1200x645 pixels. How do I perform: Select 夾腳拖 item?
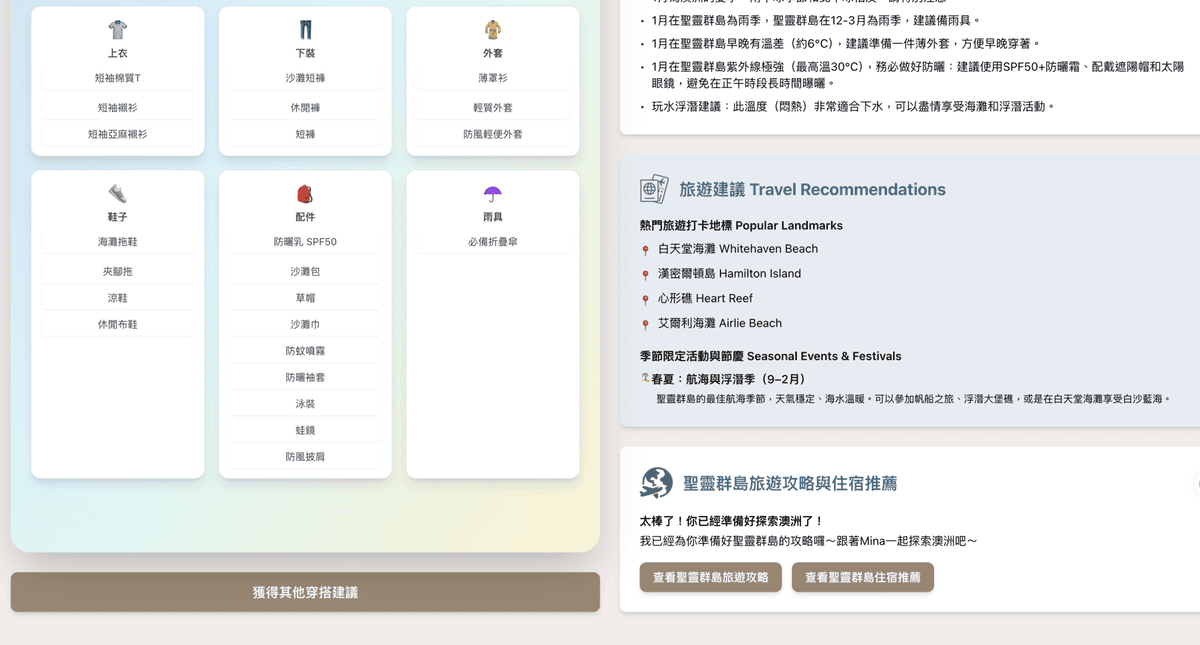point(118,271)
